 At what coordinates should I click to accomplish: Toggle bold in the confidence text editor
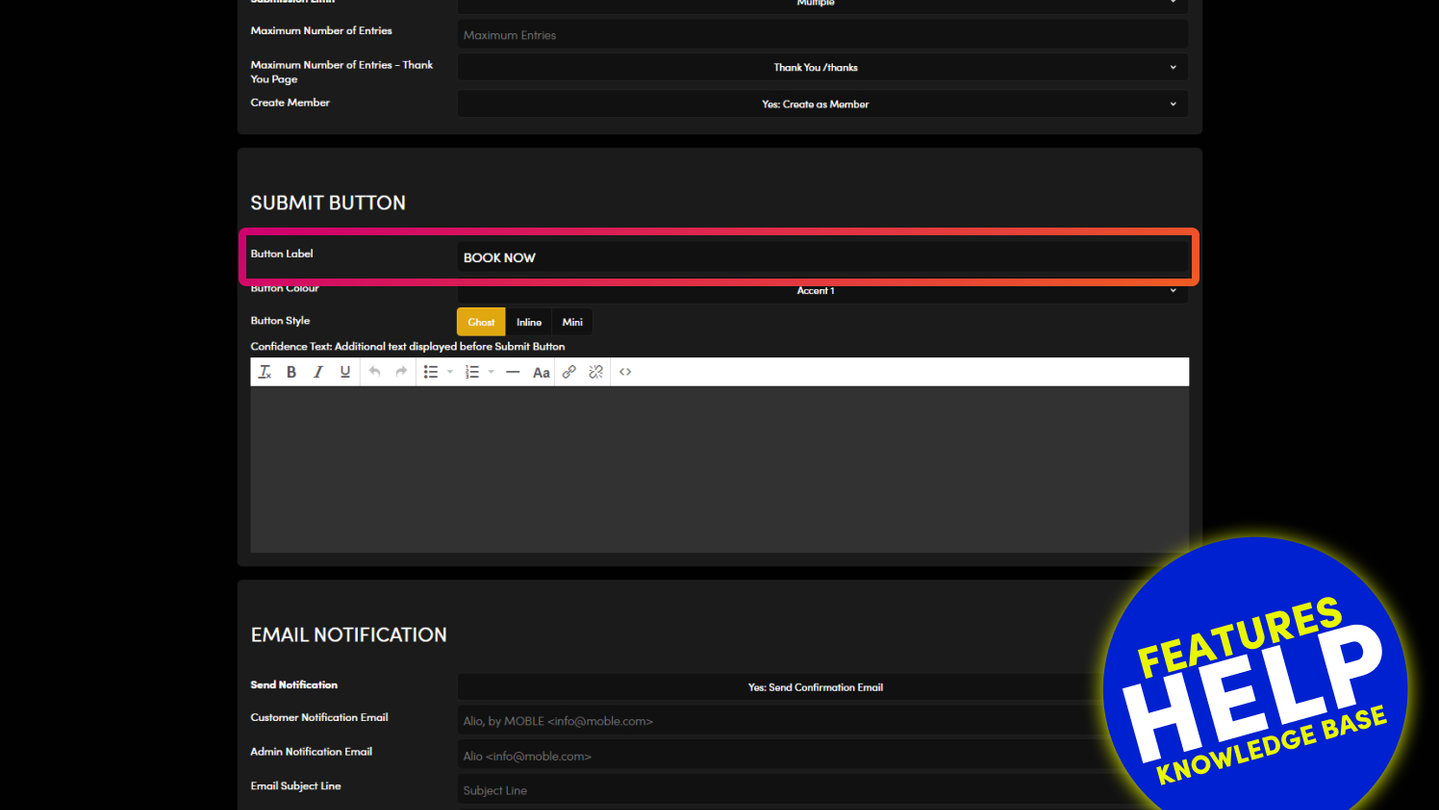point(291,372)
